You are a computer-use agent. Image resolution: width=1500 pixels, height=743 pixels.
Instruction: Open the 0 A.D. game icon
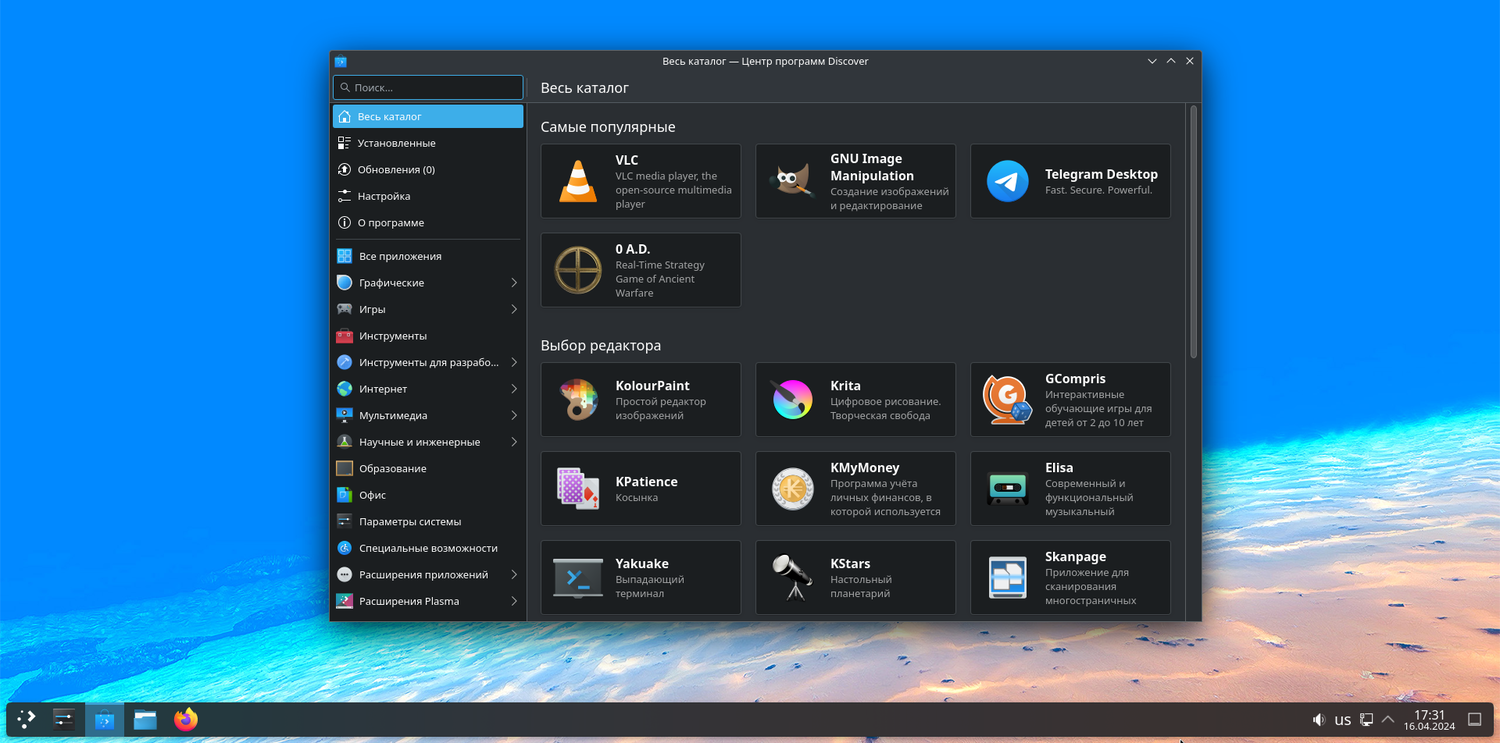click(578, 270)
